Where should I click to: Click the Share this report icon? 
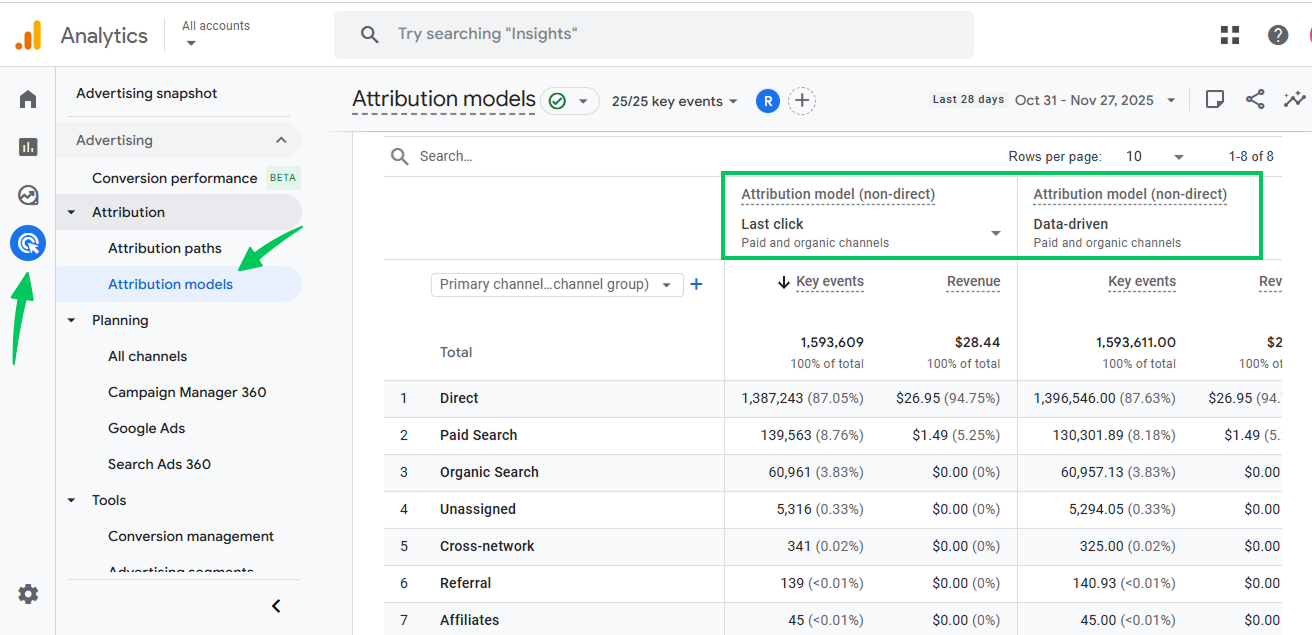pos(1255,100)
